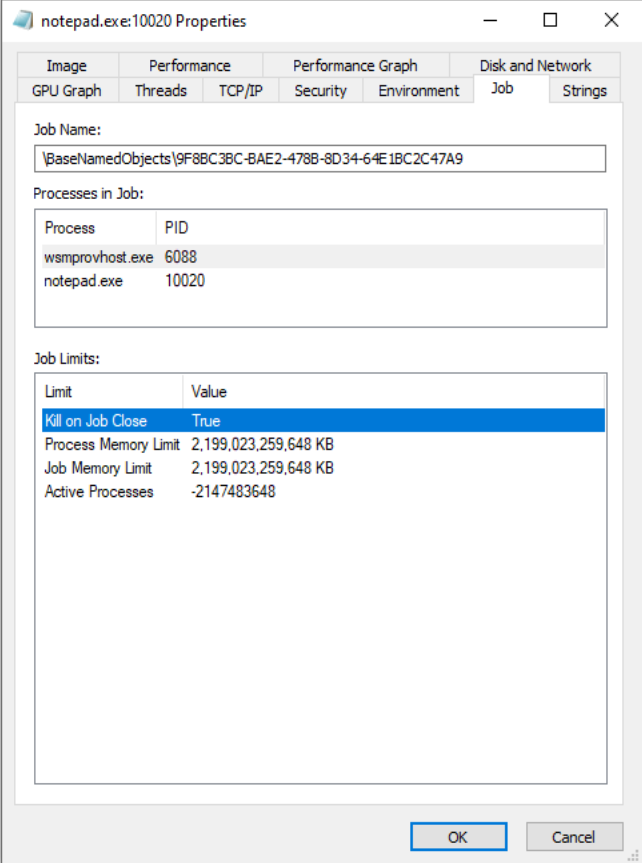Show the Environment tab
642x863 pixels.
418,91
